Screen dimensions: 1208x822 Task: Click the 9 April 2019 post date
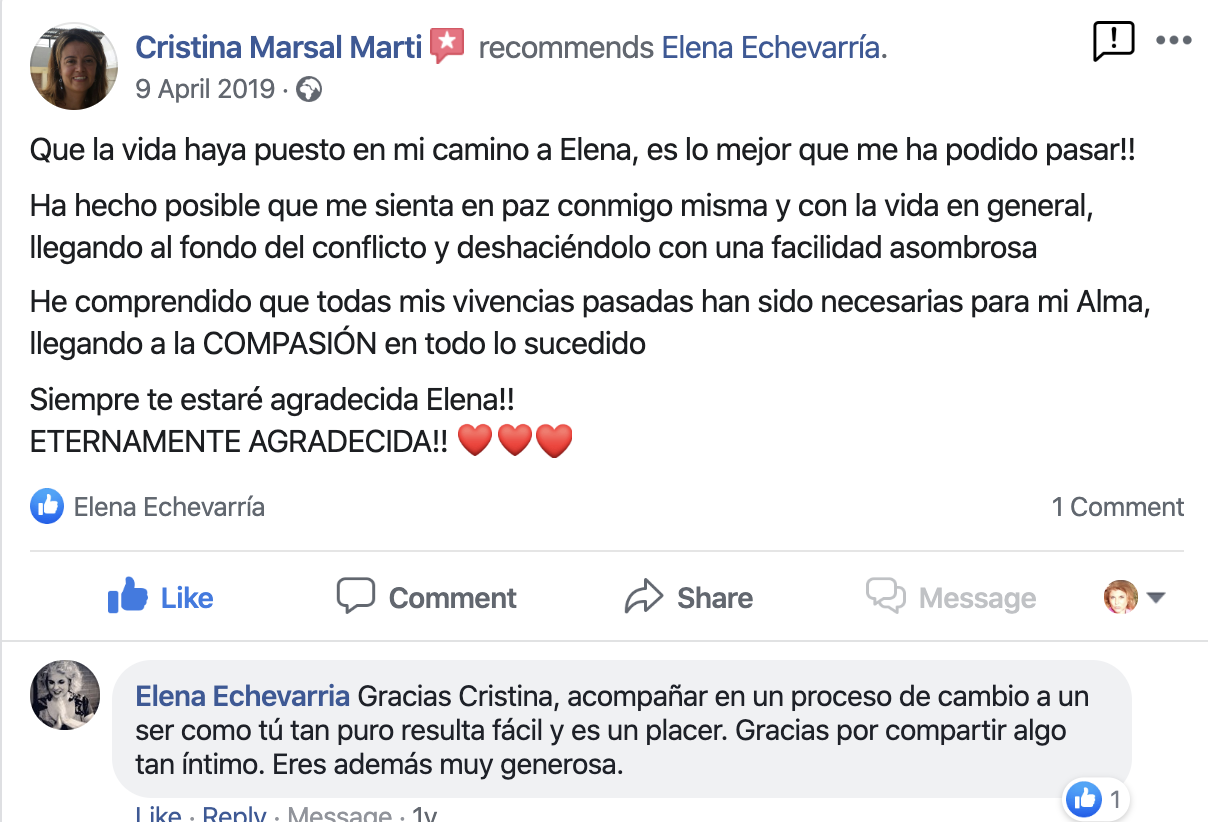[x=205, y=89]
